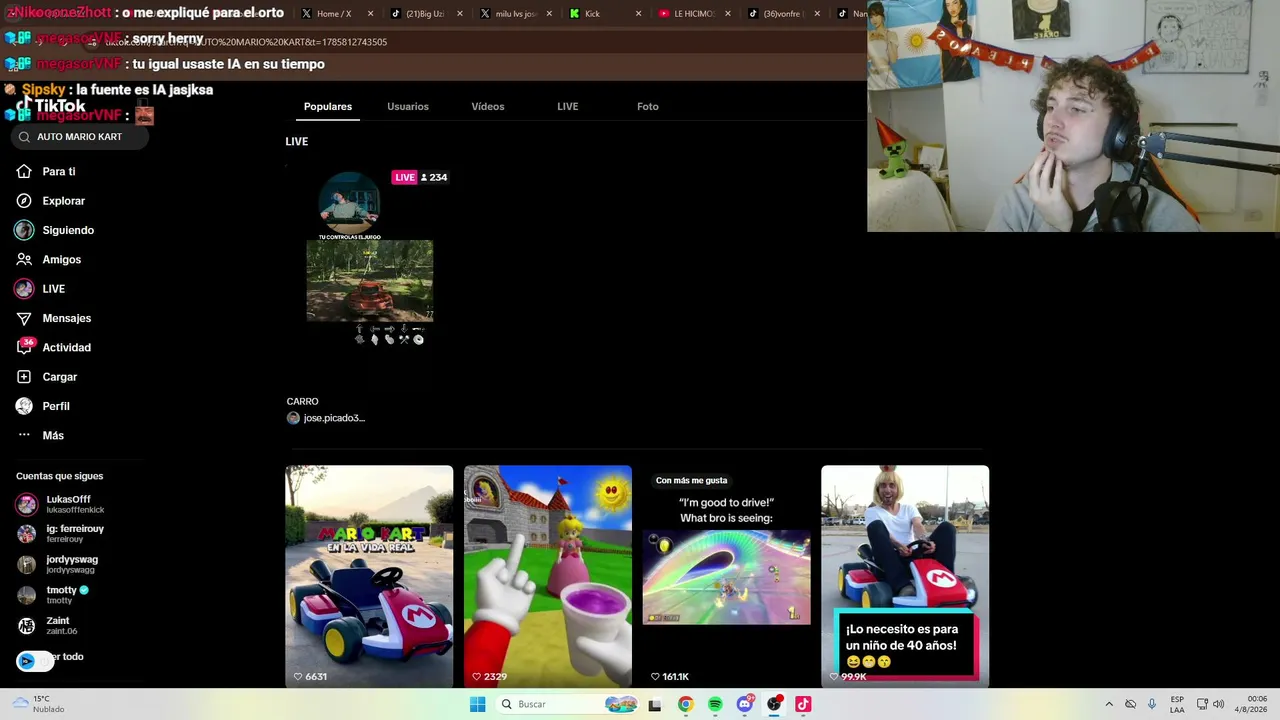Switch to the Foto tab

648,106
